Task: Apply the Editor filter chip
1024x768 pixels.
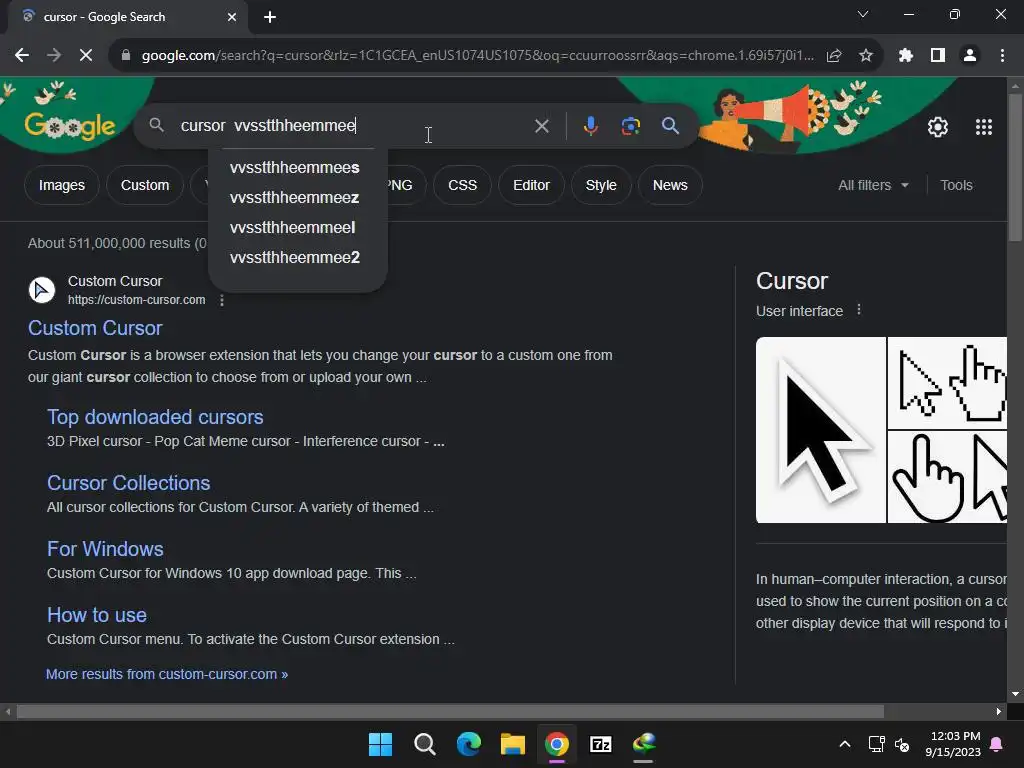Action: pos(531,185)
